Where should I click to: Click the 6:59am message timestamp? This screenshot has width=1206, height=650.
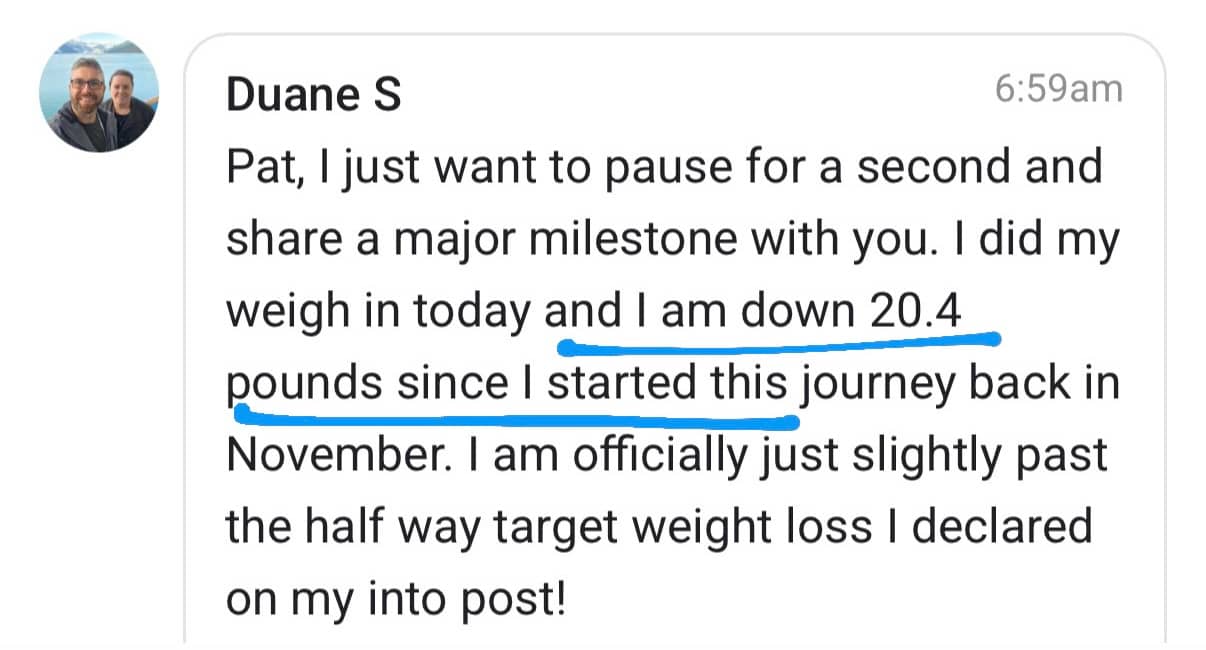click(x=1058, y=90)
